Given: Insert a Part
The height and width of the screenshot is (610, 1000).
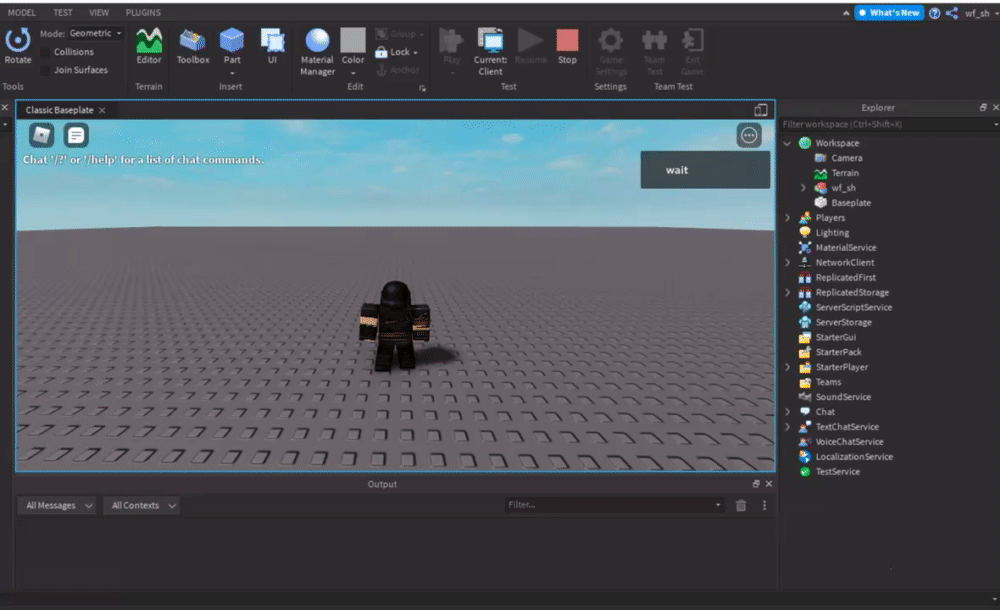Looking at the screenshot, I should point(232,46).
